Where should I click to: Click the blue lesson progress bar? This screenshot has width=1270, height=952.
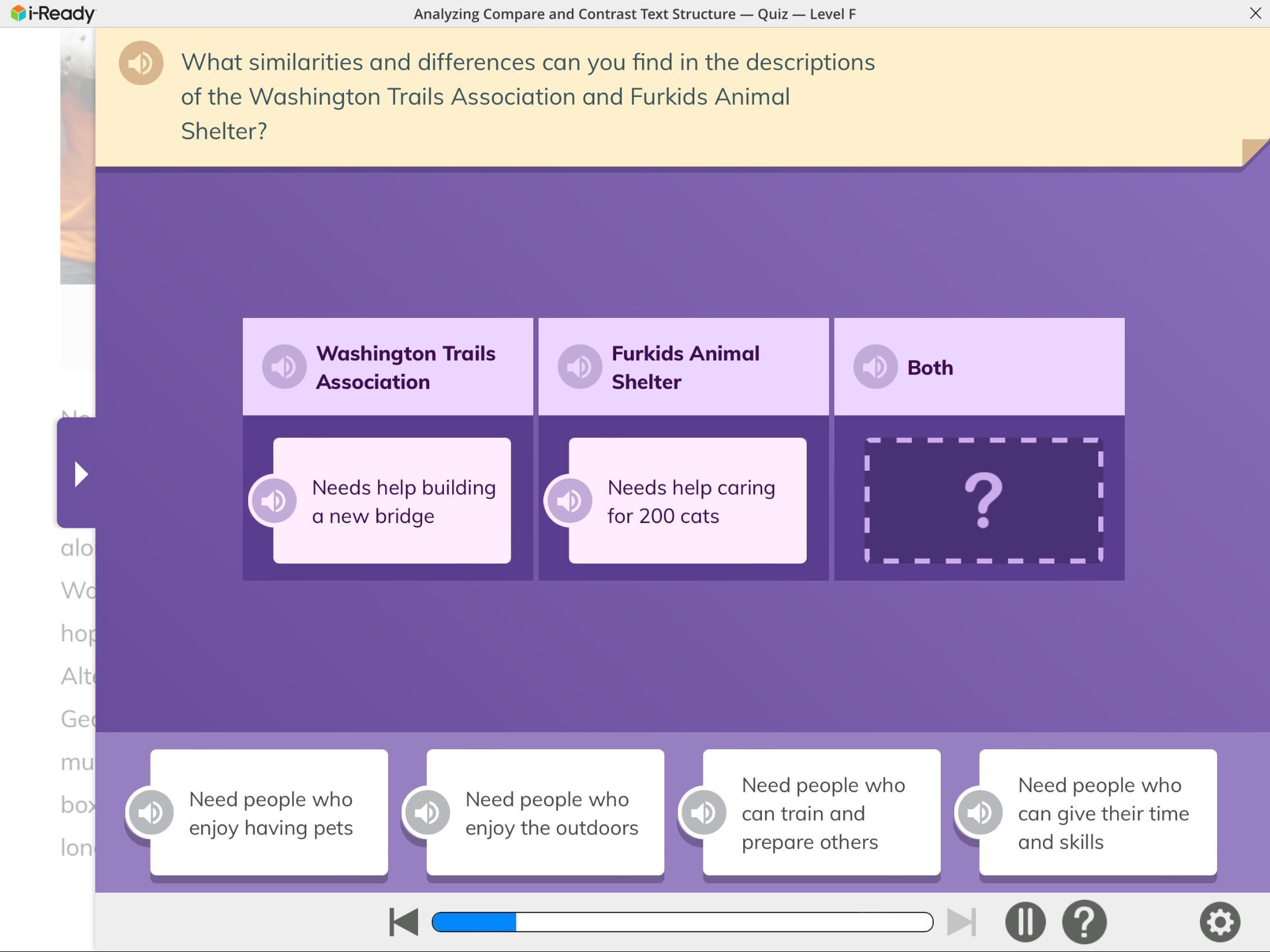tap(682, 921)
